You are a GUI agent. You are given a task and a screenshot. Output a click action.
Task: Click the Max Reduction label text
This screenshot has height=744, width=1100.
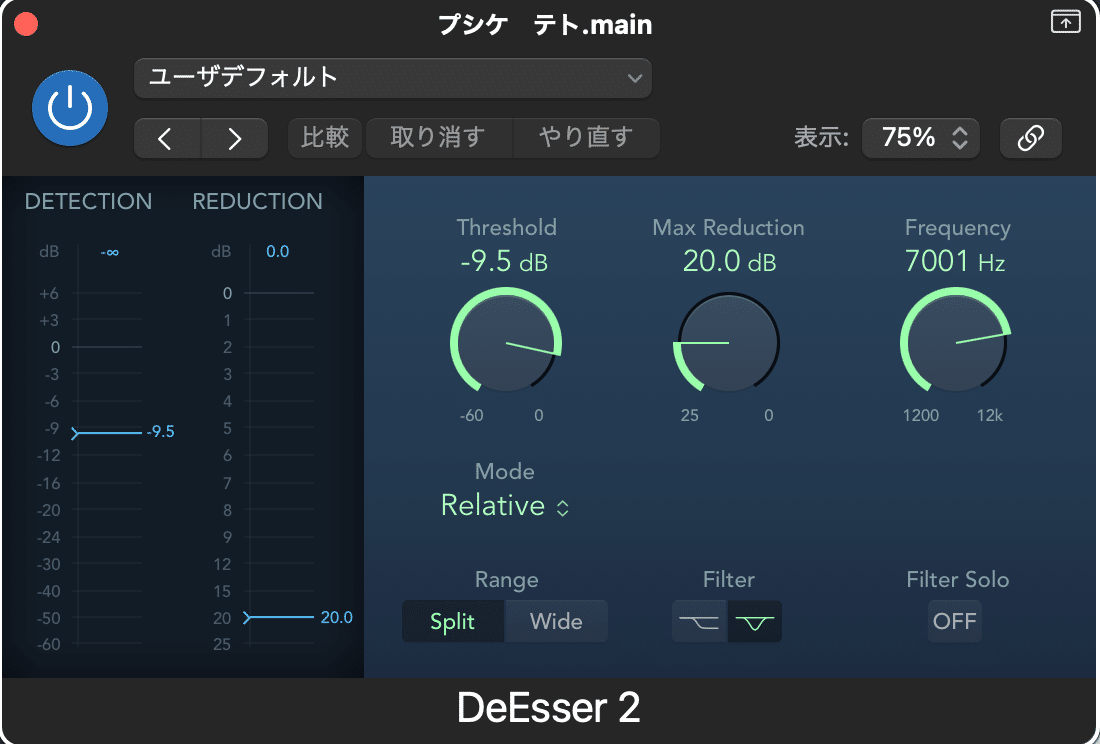click(728, 227)
